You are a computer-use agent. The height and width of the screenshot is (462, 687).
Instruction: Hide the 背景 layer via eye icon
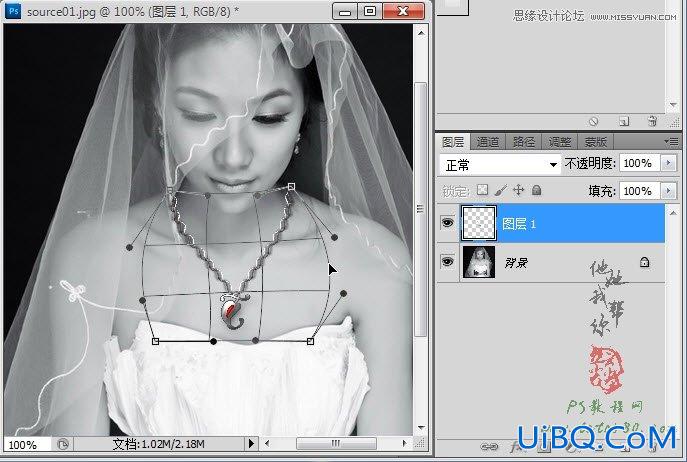pos(447,262)
